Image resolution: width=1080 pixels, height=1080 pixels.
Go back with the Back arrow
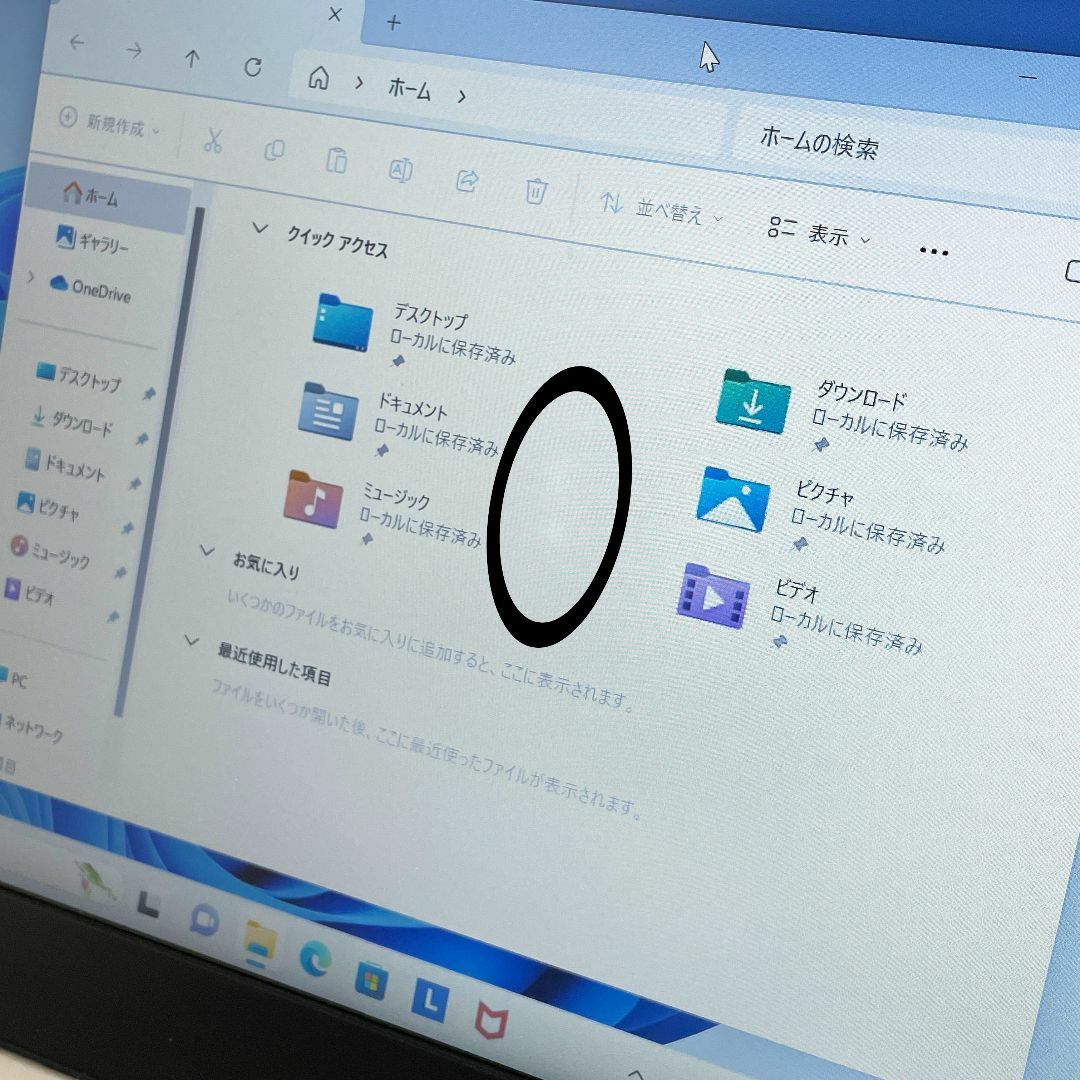[77, 42]
